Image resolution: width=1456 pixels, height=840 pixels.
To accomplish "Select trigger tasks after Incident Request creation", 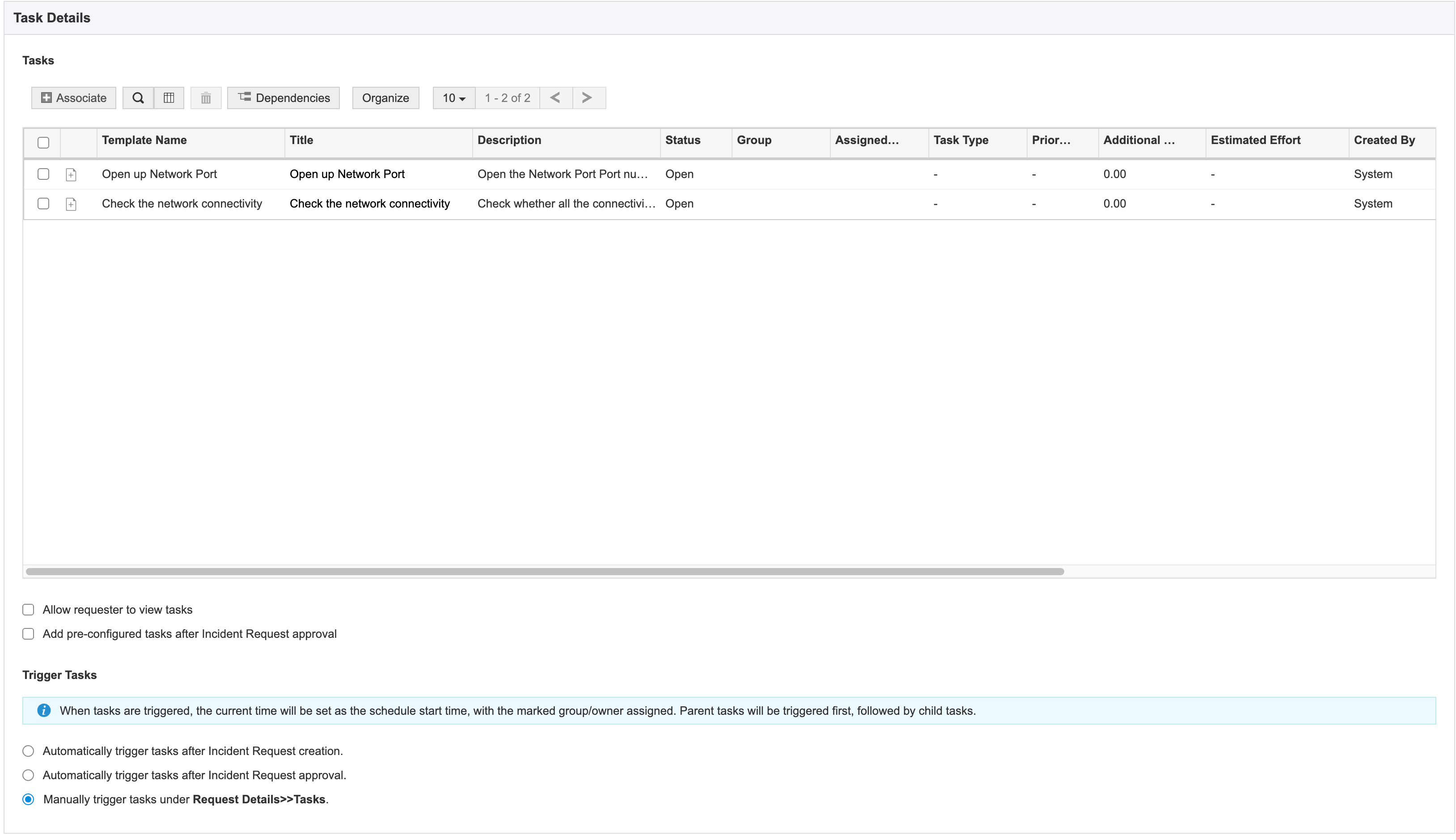I will [28, 751].
